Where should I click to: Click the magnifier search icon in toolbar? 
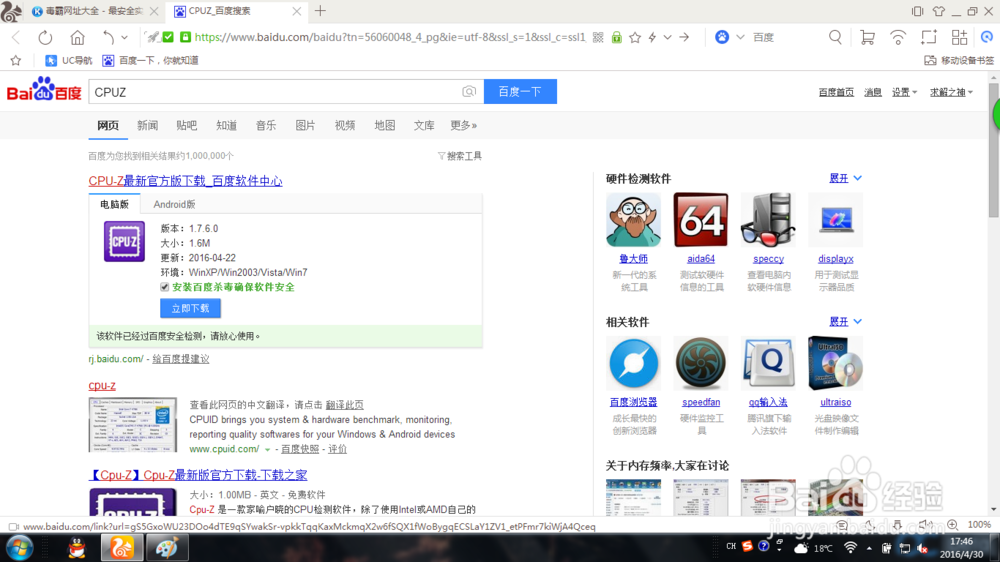(x=835, y=38)
